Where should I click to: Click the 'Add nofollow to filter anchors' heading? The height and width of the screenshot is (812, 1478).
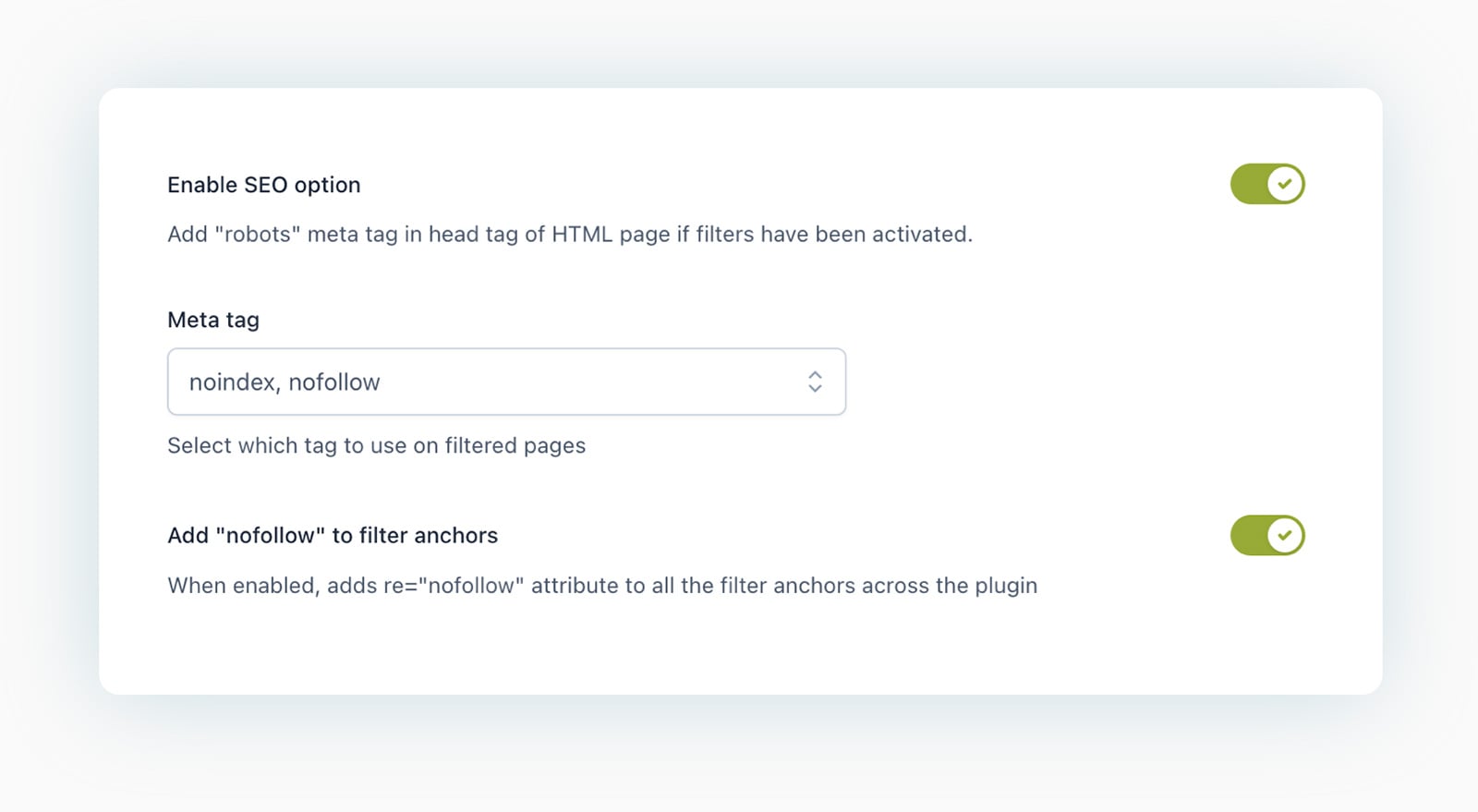pyautogui.click(x=332, y=535)
